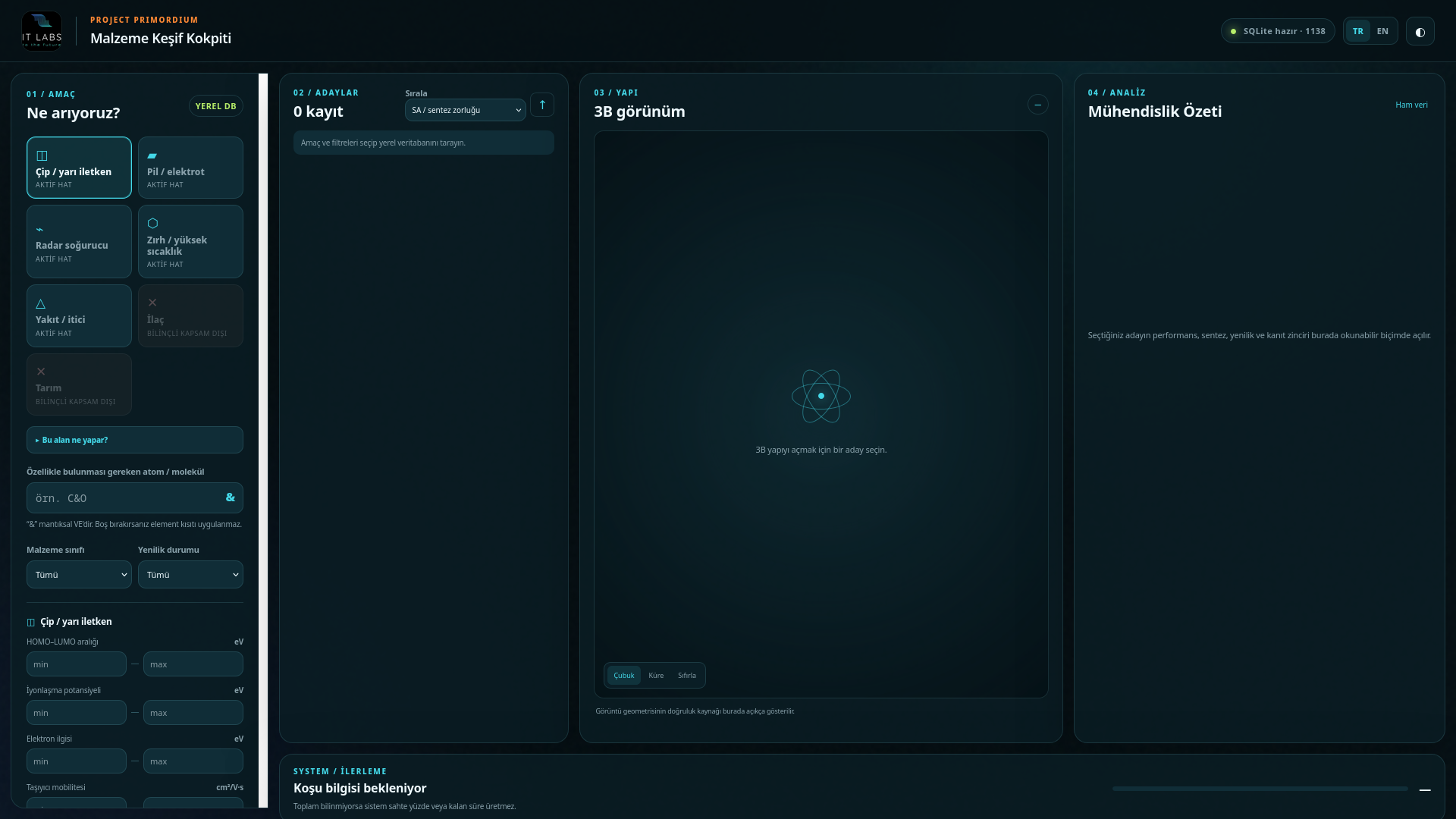The width and height of the screenshot is (1456, 819).
Task: Select the Pil / elektrot goal card
Action: [x=190, y=168]
